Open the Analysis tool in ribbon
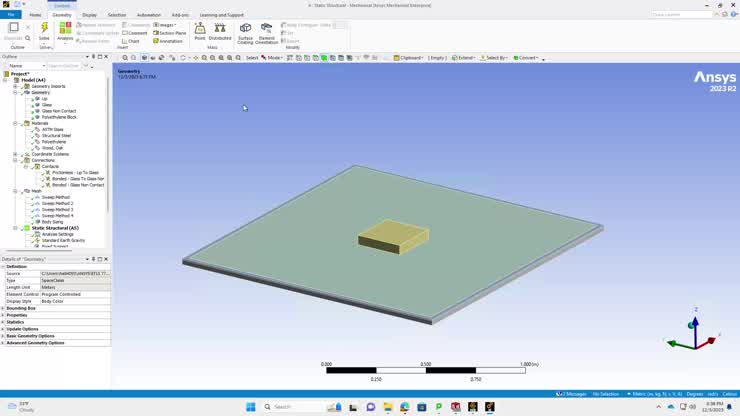740x416 pixels. coord(65,31)
